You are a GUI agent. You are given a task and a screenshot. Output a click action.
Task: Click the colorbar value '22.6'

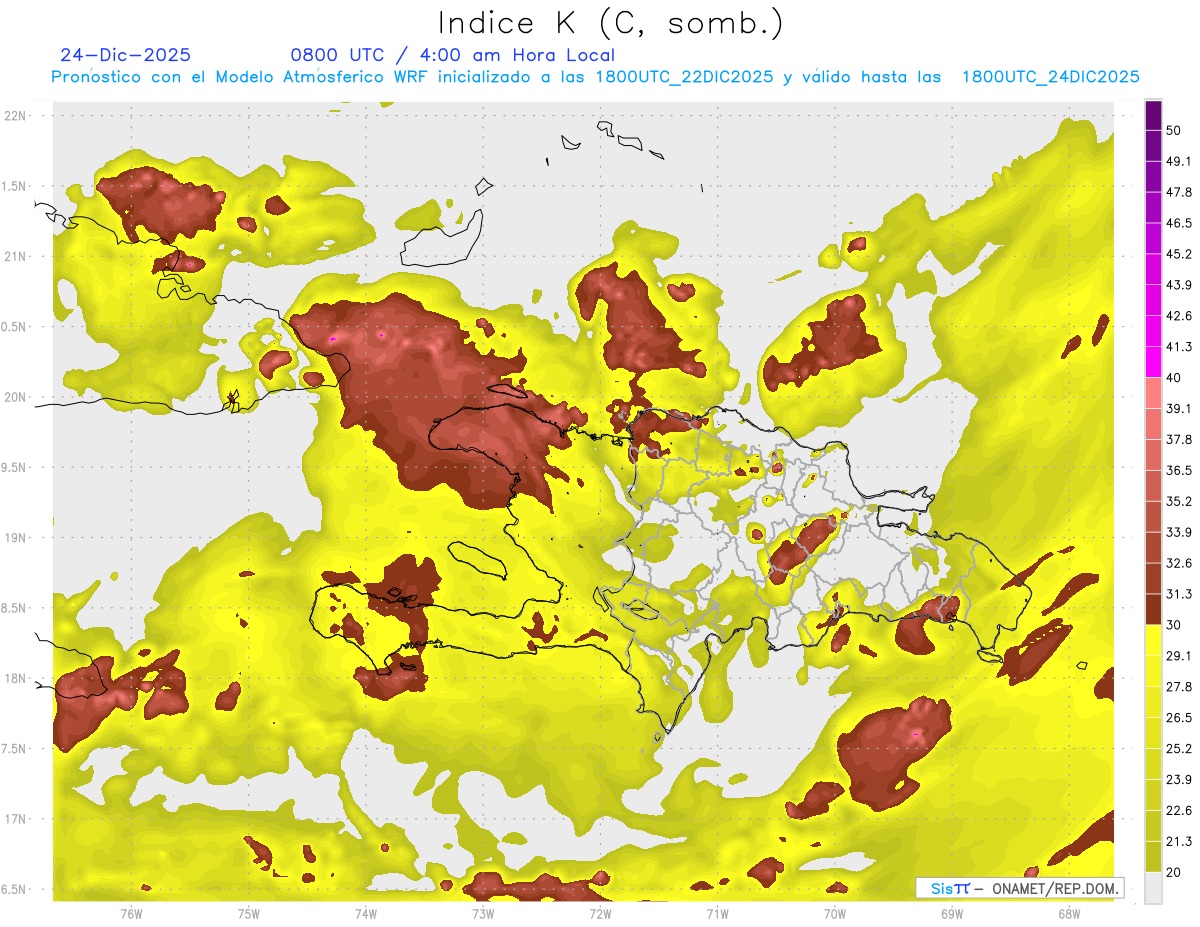pos(1179,810)
